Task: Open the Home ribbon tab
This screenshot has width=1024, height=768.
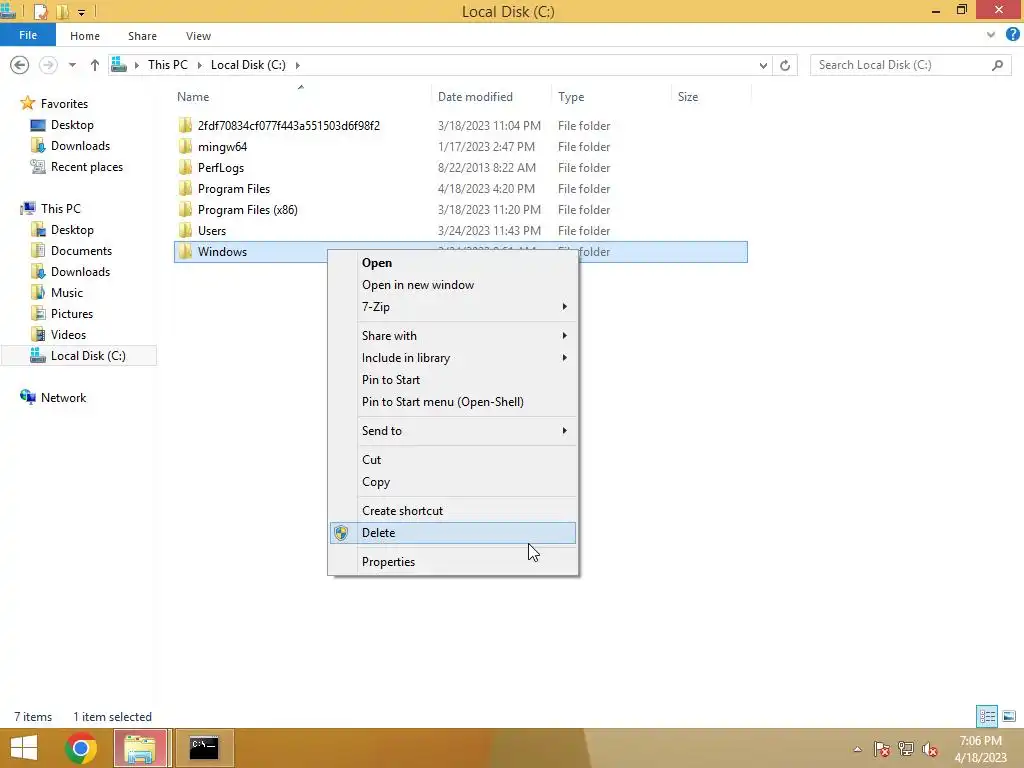Action: 85,36
